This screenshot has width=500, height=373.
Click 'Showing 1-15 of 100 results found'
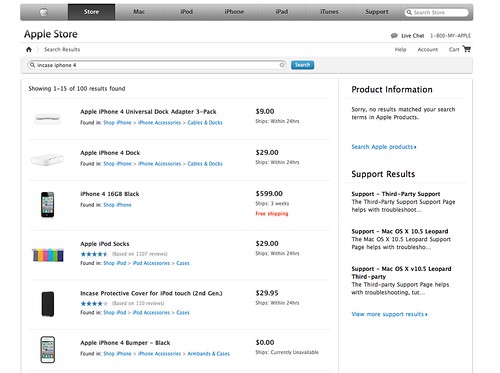pos(77,89)
